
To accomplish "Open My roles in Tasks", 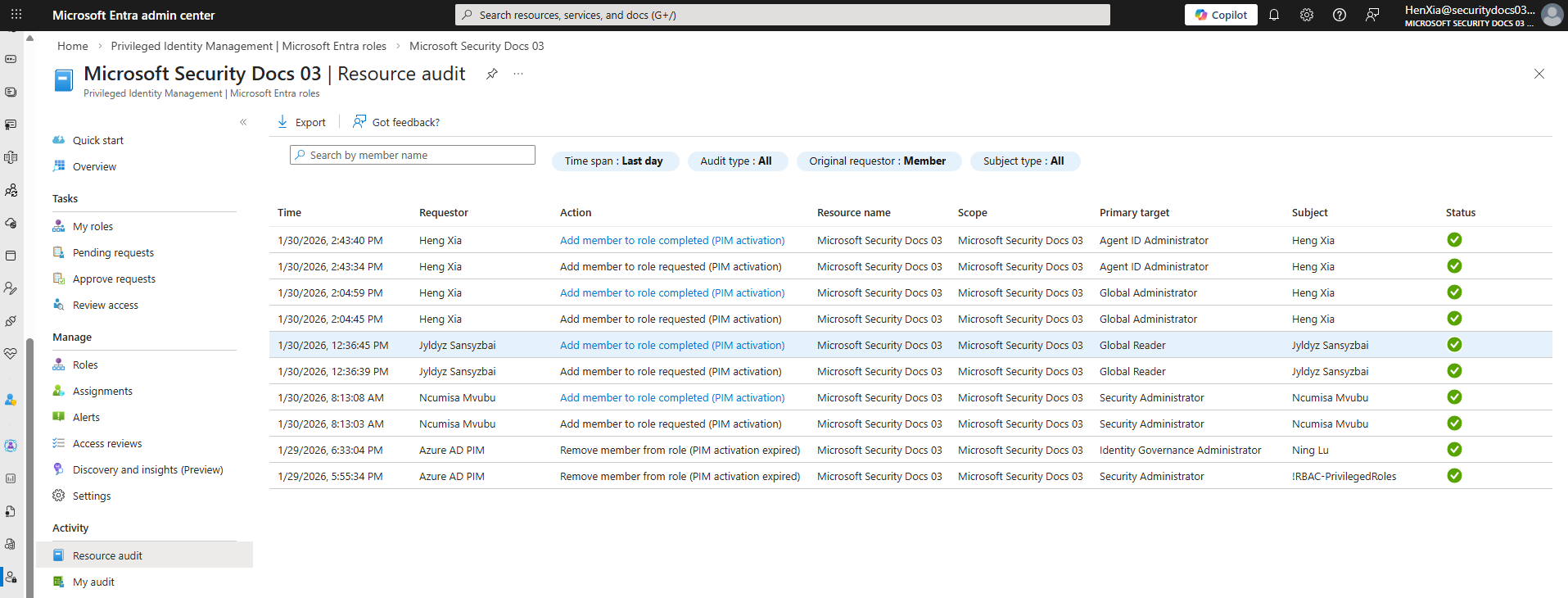I will (93, 227).
